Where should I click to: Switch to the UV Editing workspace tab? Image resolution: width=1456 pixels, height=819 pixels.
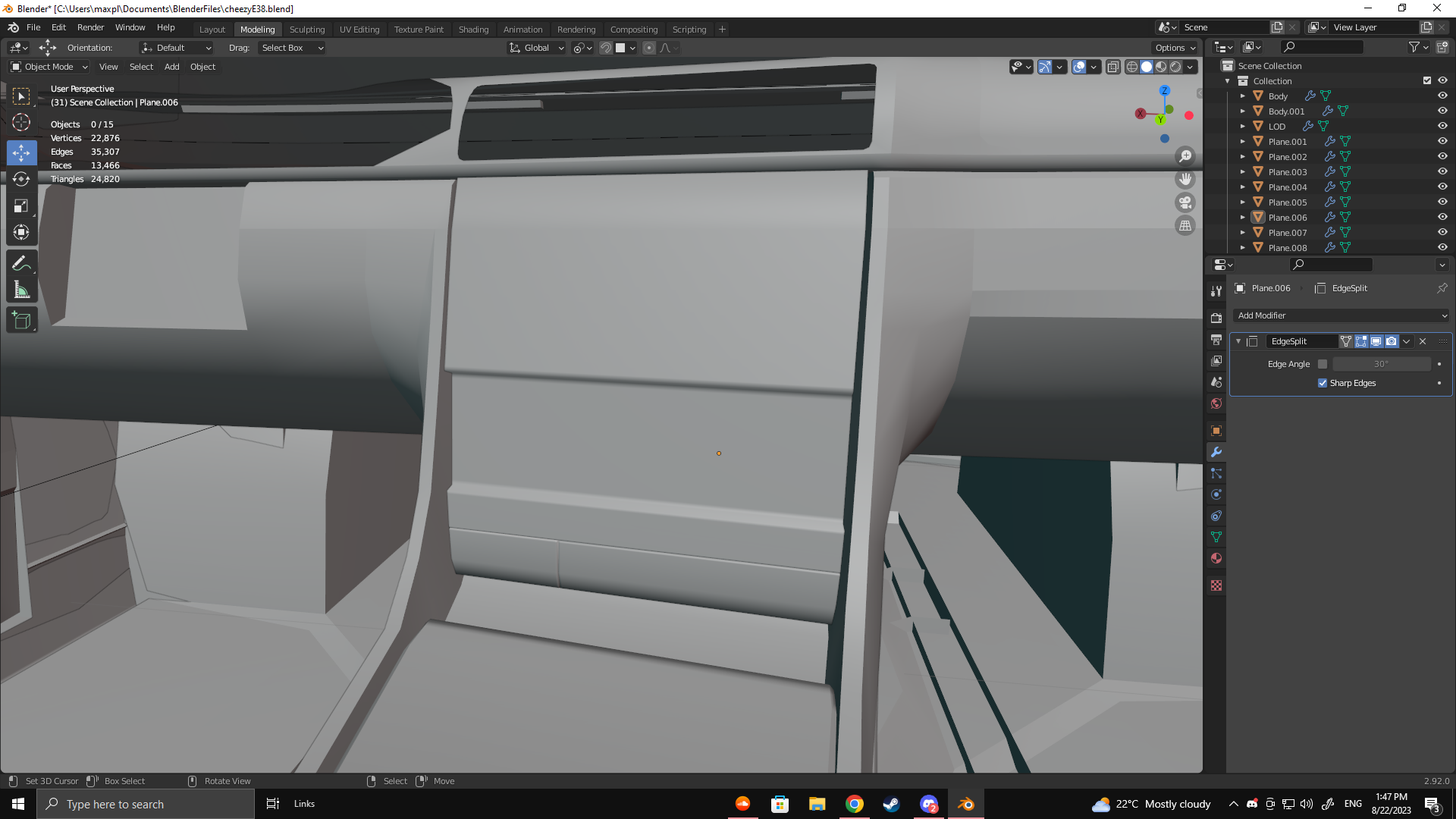click(x=359, y=30)
